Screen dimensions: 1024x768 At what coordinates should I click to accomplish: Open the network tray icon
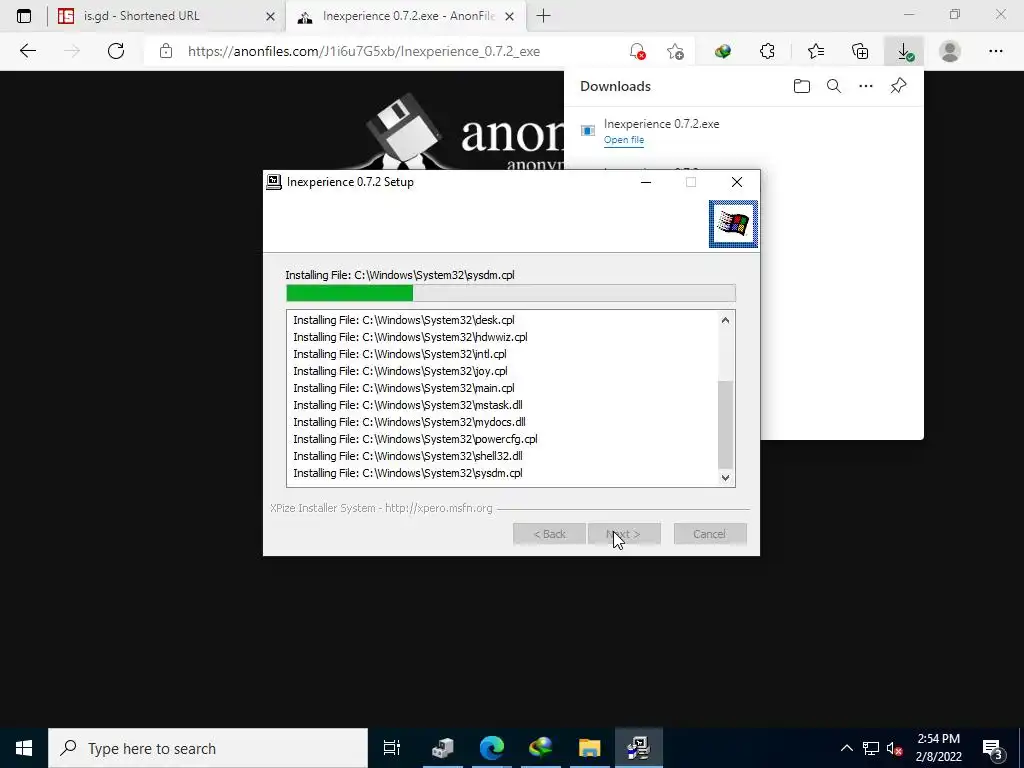tap(871, 748)
